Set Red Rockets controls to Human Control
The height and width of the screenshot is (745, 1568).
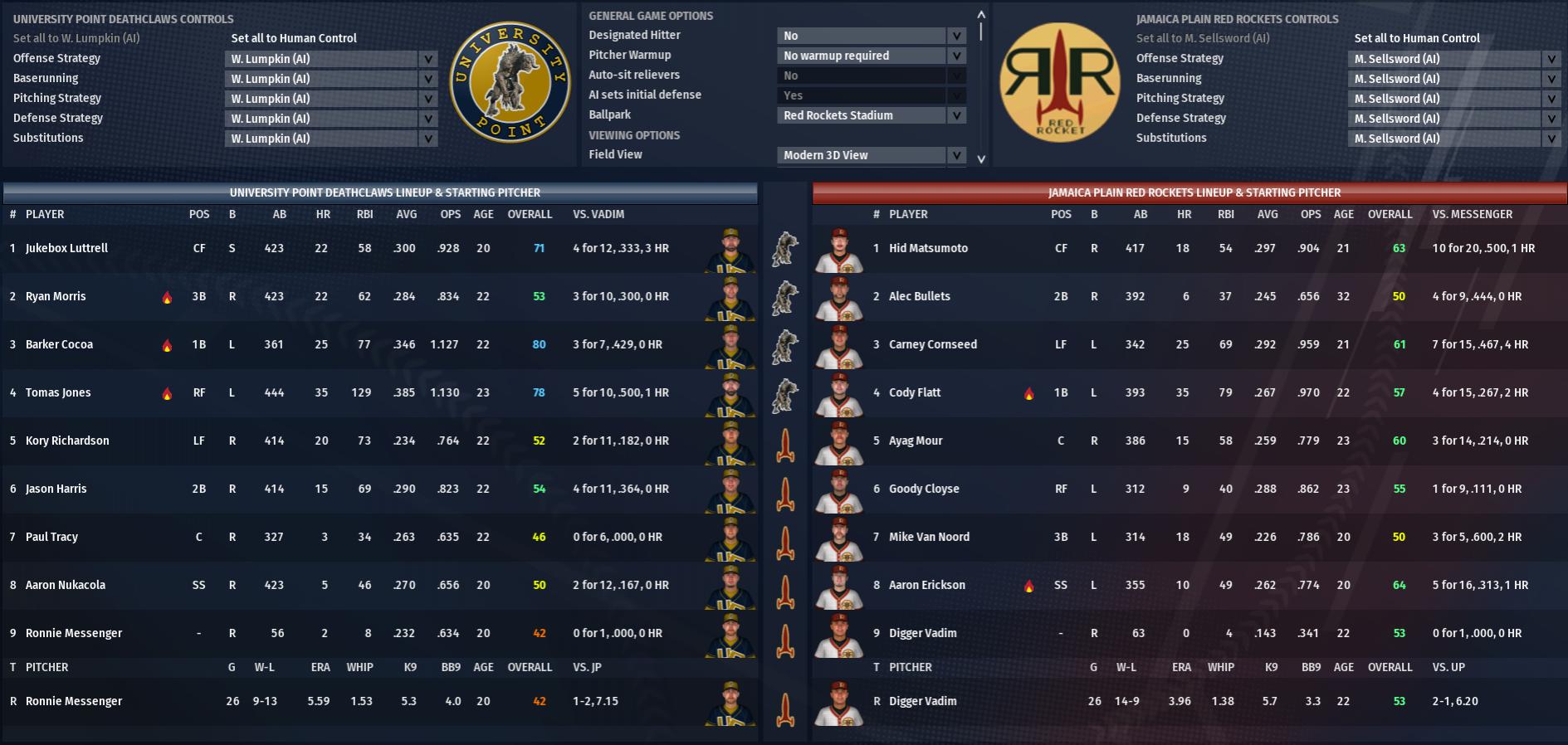1417,38
